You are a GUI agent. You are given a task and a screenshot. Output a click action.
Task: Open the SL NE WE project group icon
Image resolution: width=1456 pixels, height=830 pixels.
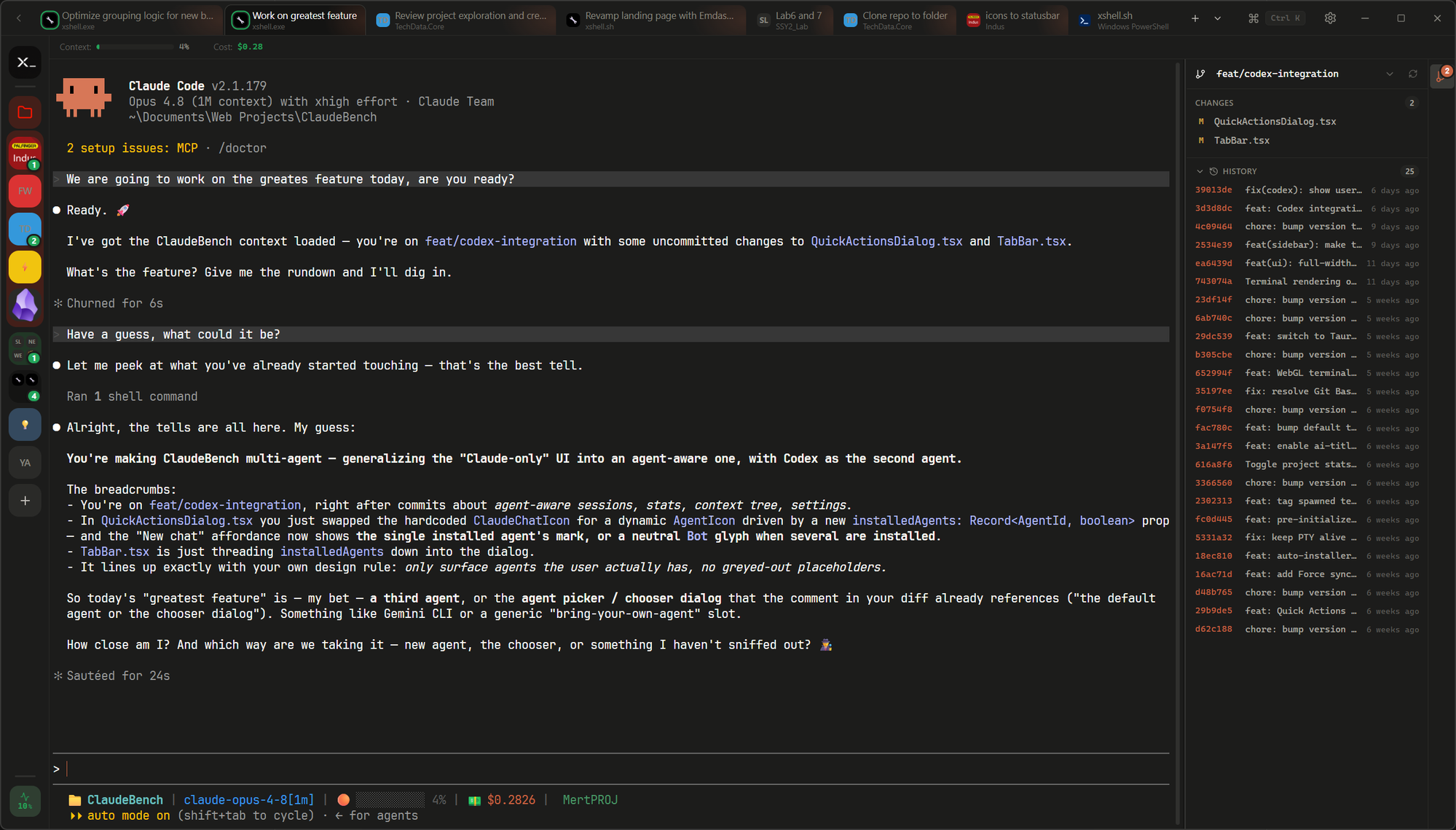tap(25, 348)
